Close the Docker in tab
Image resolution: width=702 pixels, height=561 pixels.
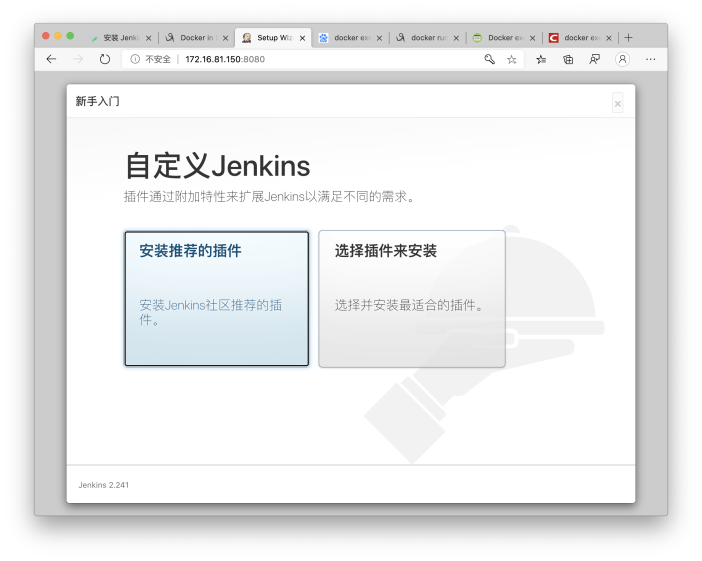pyautogui.click(x=225, y=38)
